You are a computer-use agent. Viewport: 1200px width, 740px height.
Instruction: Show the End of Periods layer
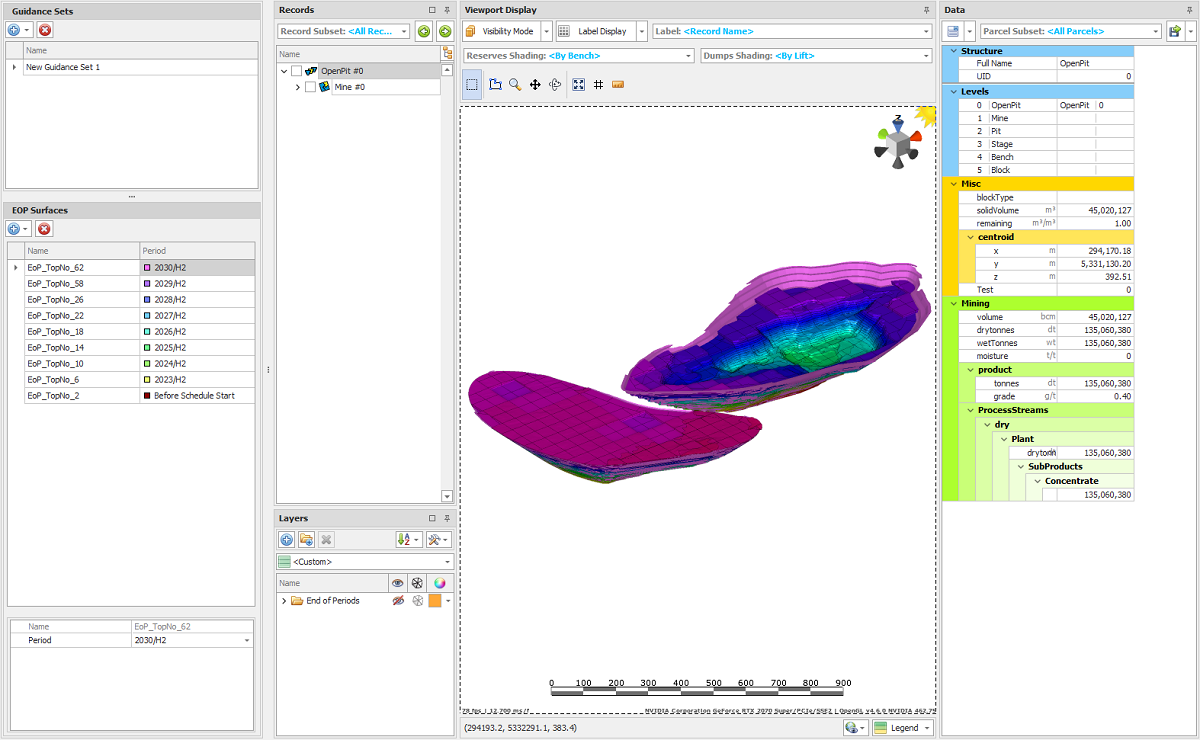(398, 601)
